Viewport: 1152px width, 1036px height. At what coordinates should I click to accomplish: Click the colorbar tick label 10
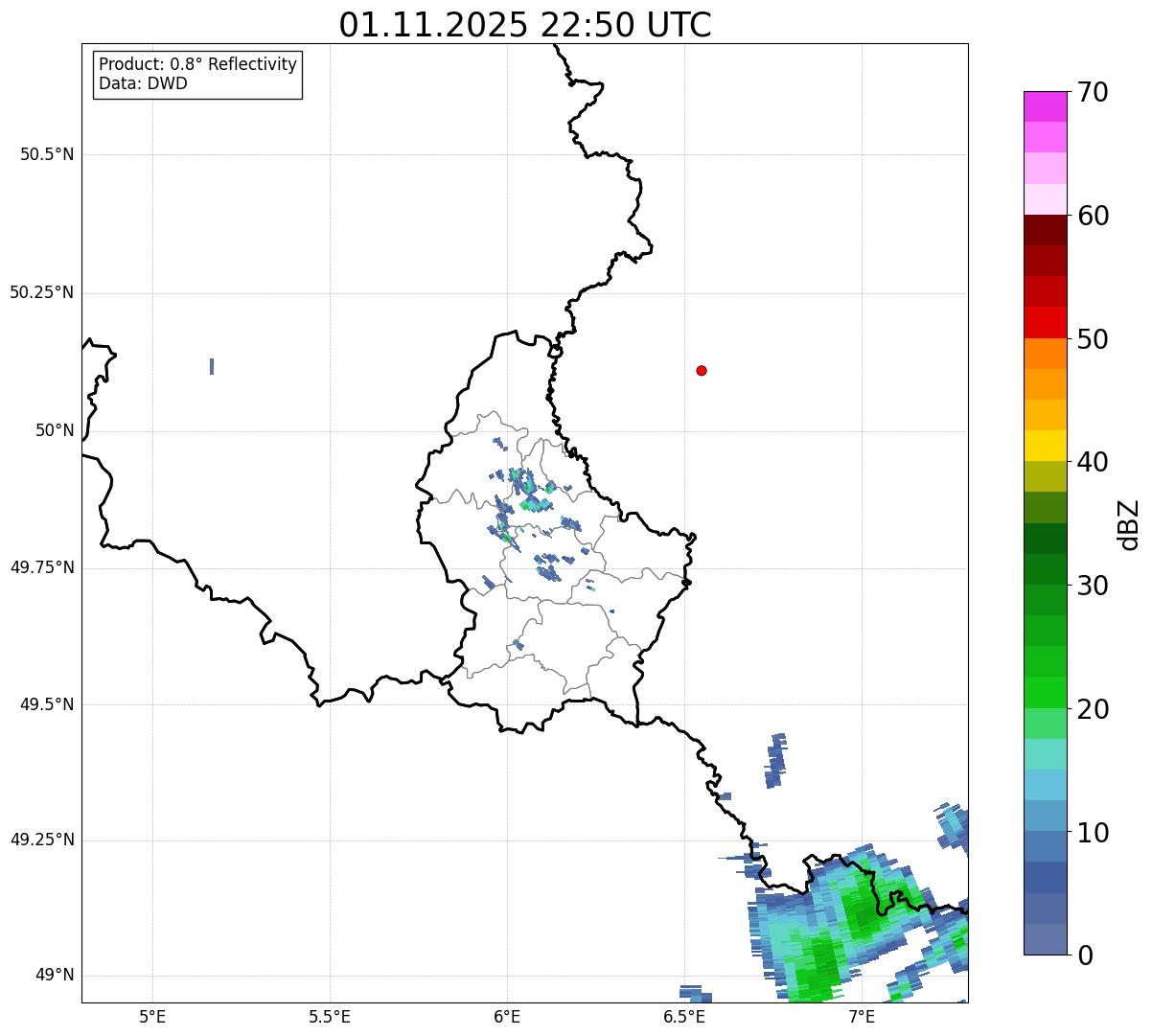(1093, 832)
